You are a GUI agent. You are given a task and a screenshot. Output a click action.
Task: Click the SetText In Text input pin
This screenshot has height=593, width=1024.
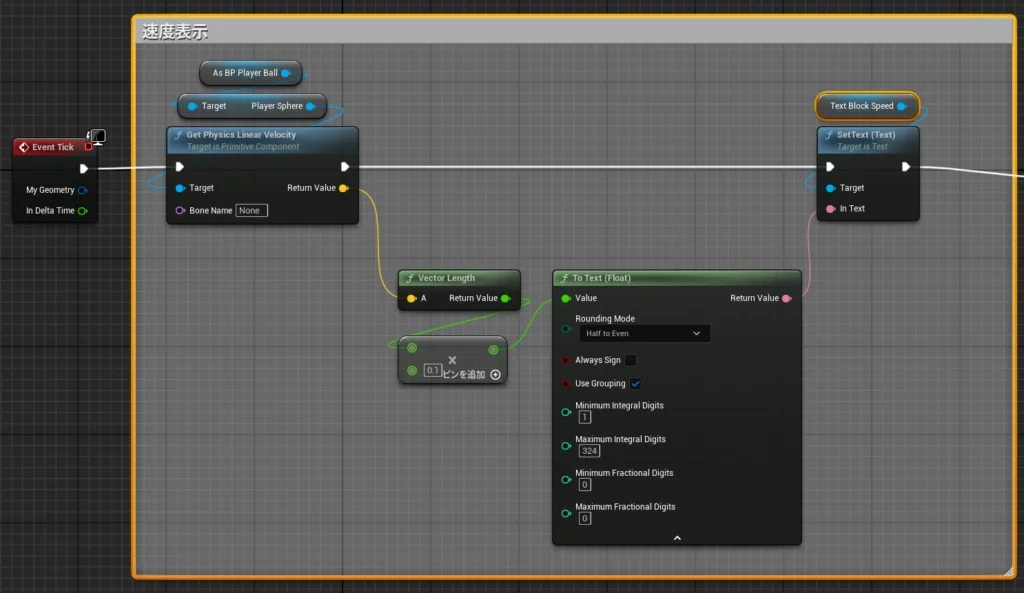(x=828, y=209)
